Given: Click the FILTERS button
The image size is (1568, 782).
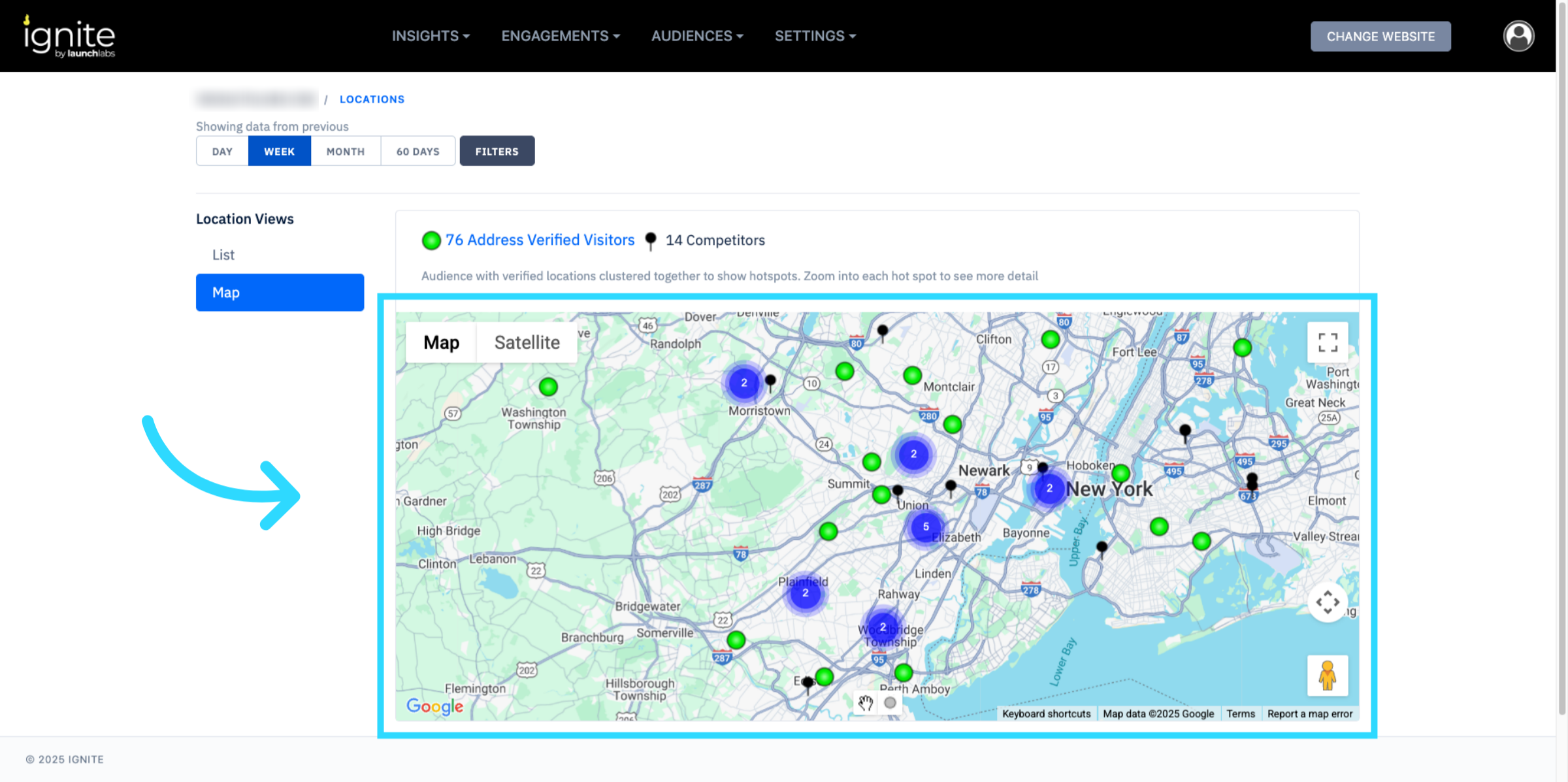Looking at the screenshot, I should (x=497, y=151).
